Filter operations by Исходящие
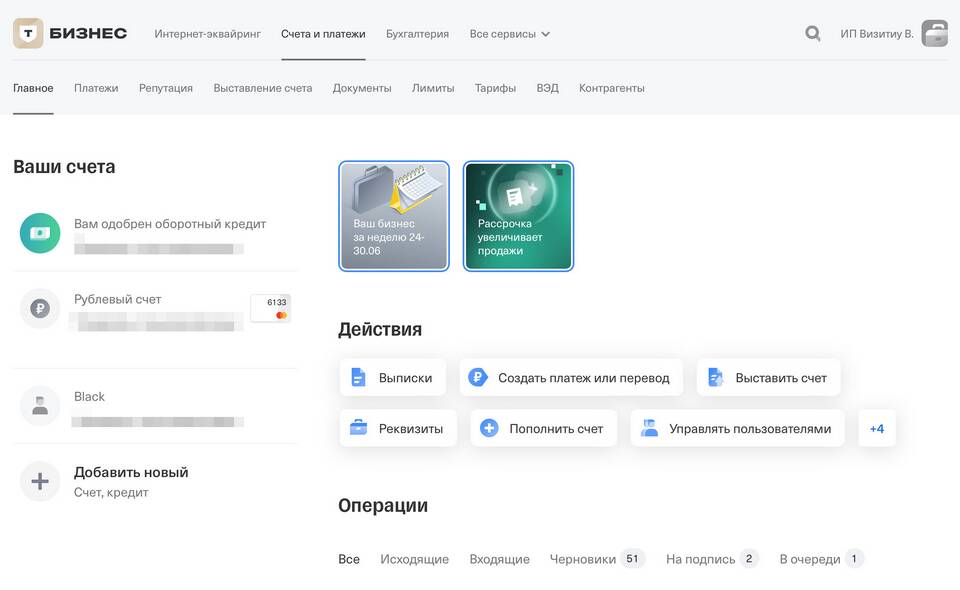This screenshot has height=590, width=960. pos(414,559)
